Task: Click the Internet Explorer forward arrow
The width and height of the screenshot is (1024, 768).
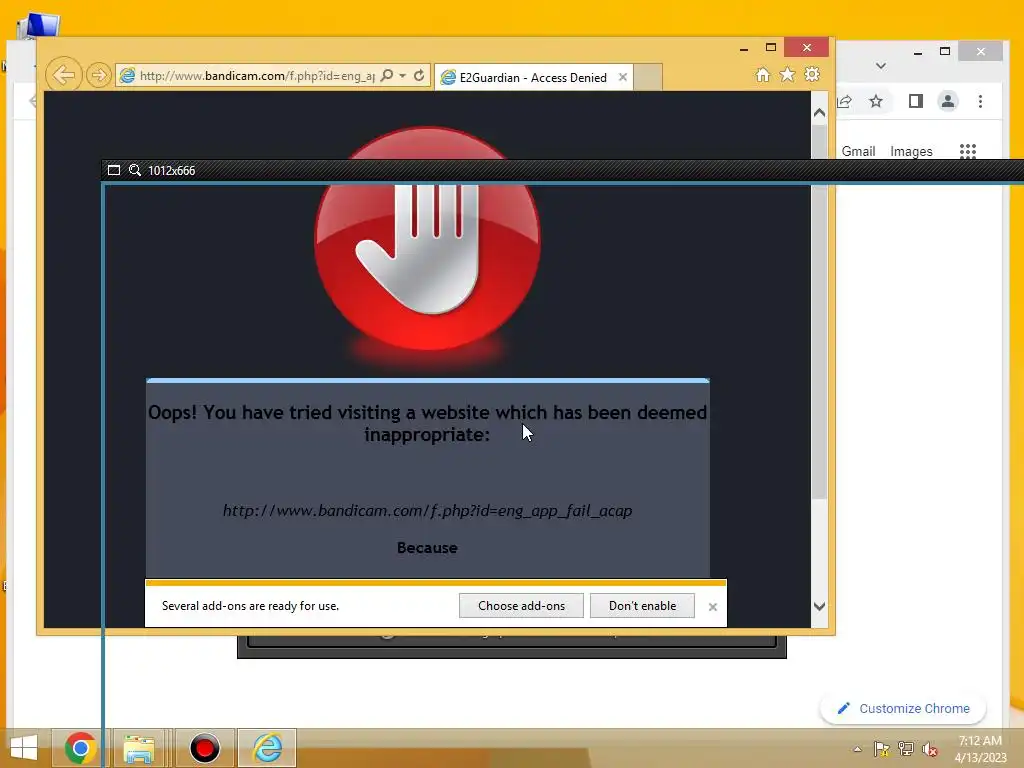Action: pos(99,75)
